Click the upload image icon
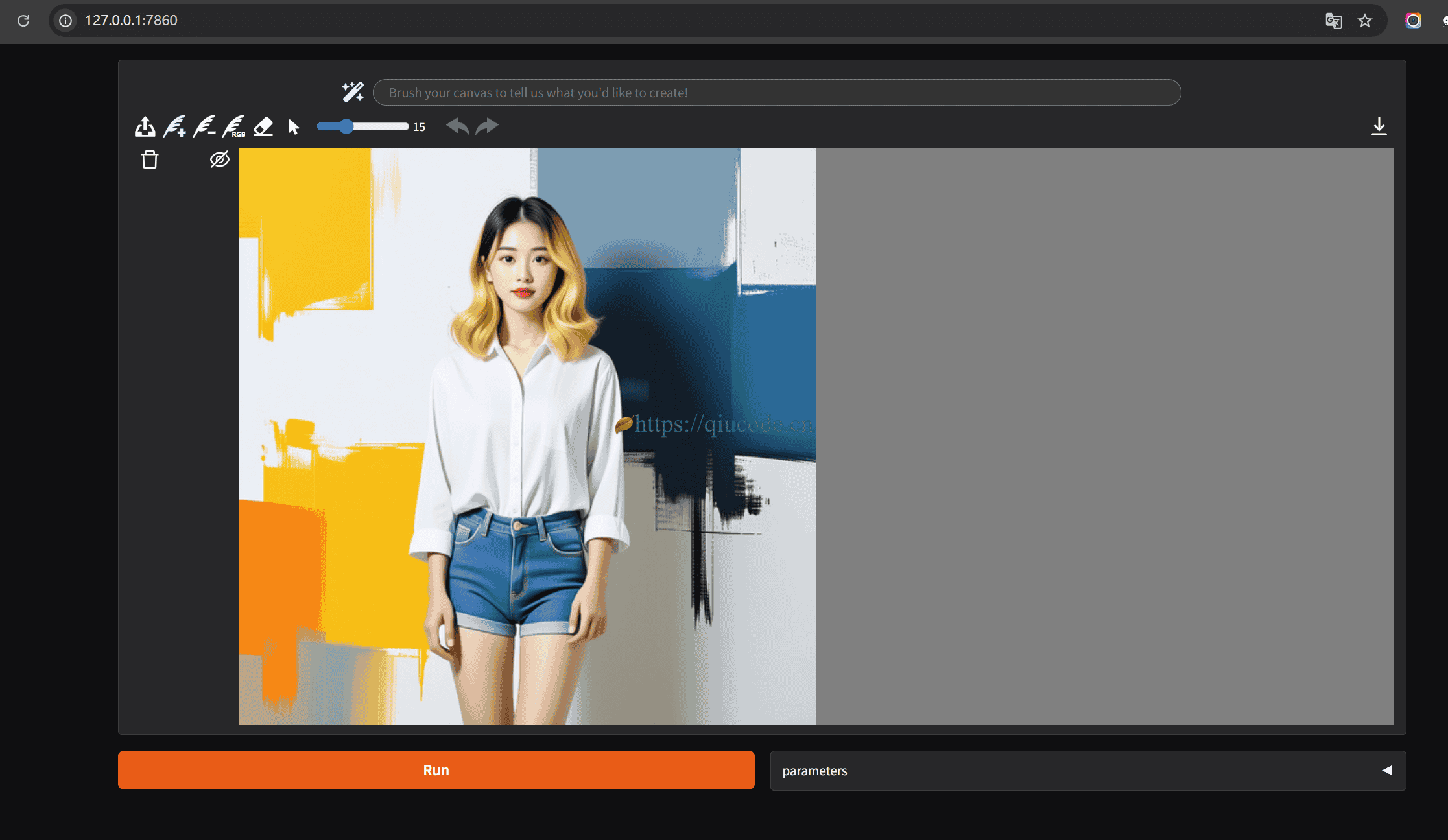 [x=145, y=126]
